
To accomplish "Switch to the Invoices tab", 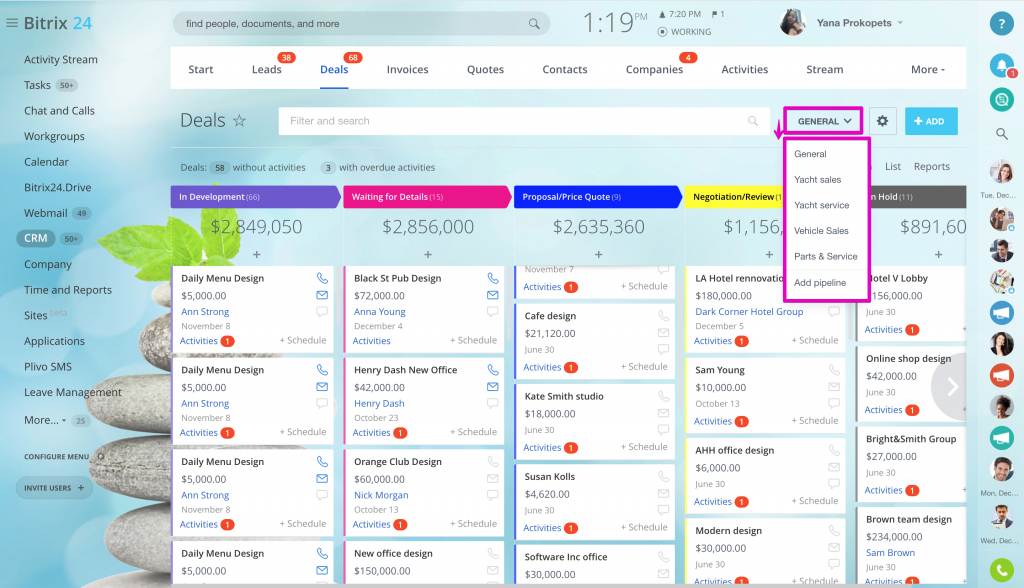I will [x=408, y=69].
